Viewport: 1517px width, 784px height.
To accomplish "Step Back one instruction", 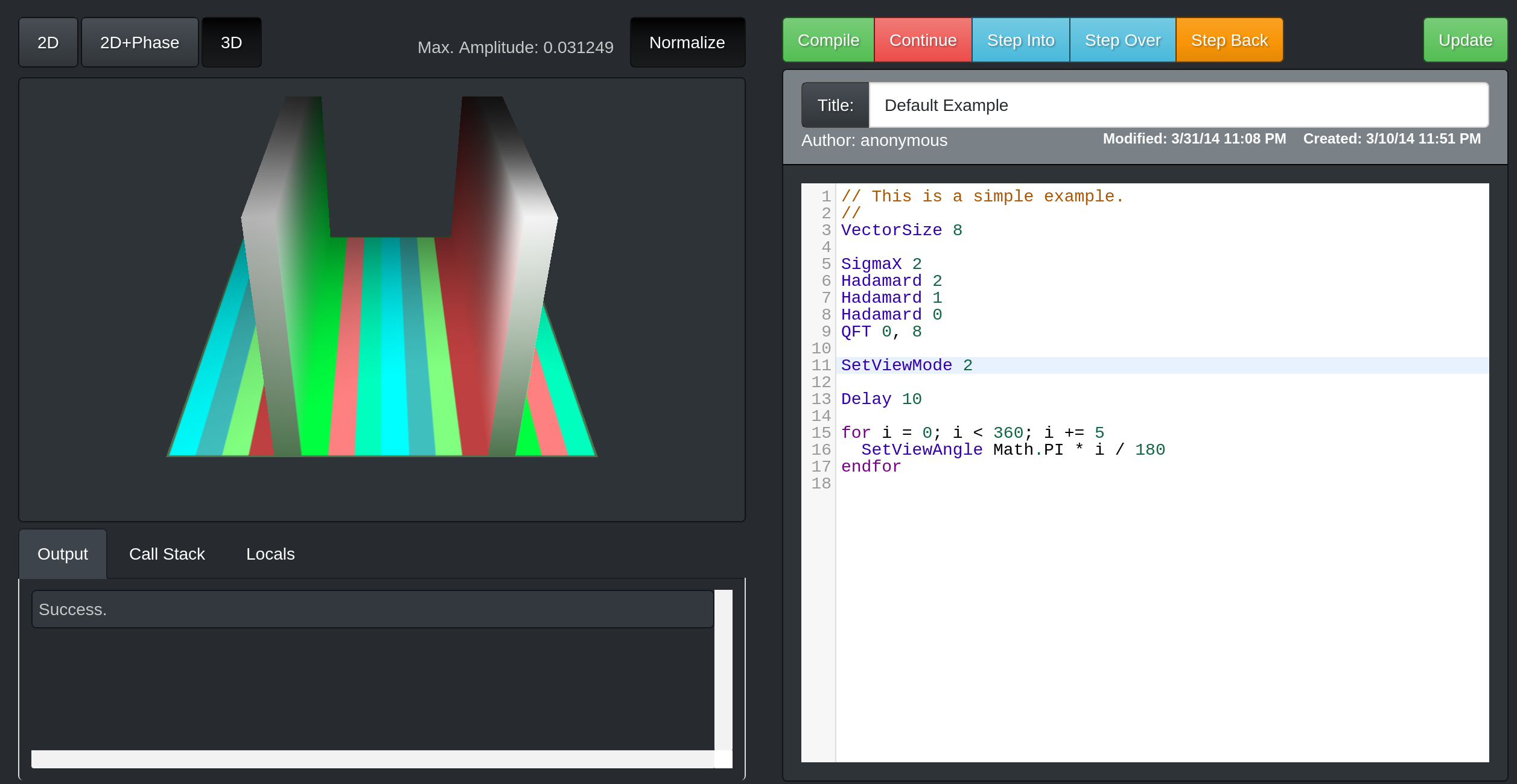I will click(1229, 40).
